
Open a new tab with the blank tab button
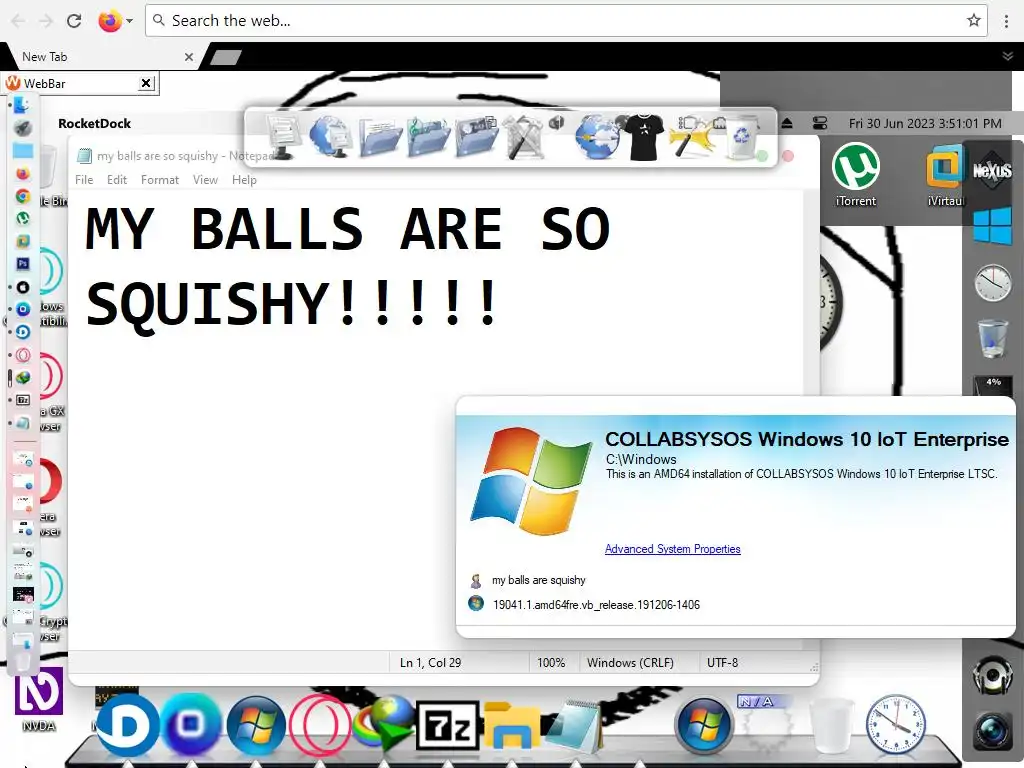[226, 57]
